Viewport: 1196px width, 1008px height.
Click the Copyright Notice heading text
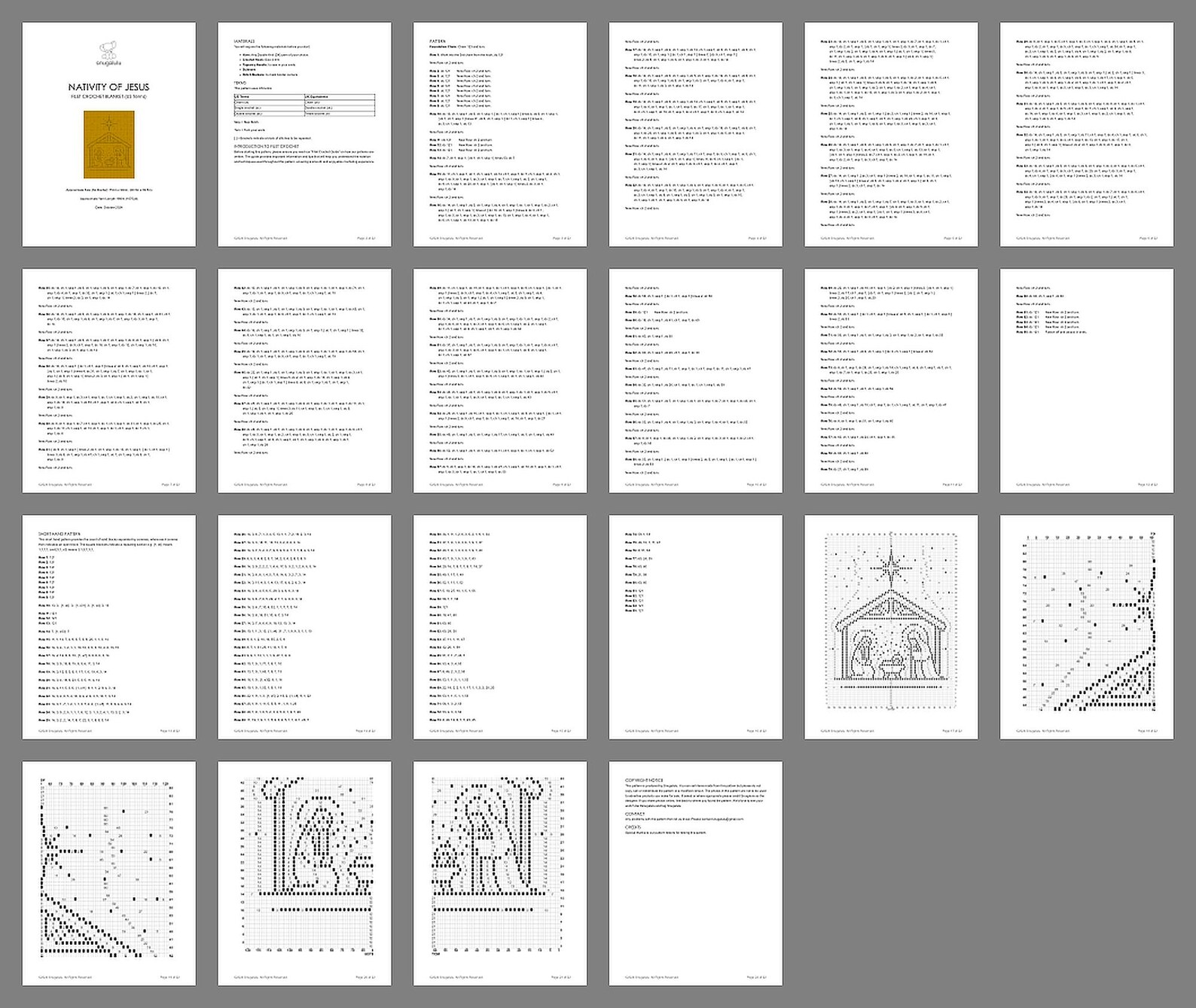[644, 780]
